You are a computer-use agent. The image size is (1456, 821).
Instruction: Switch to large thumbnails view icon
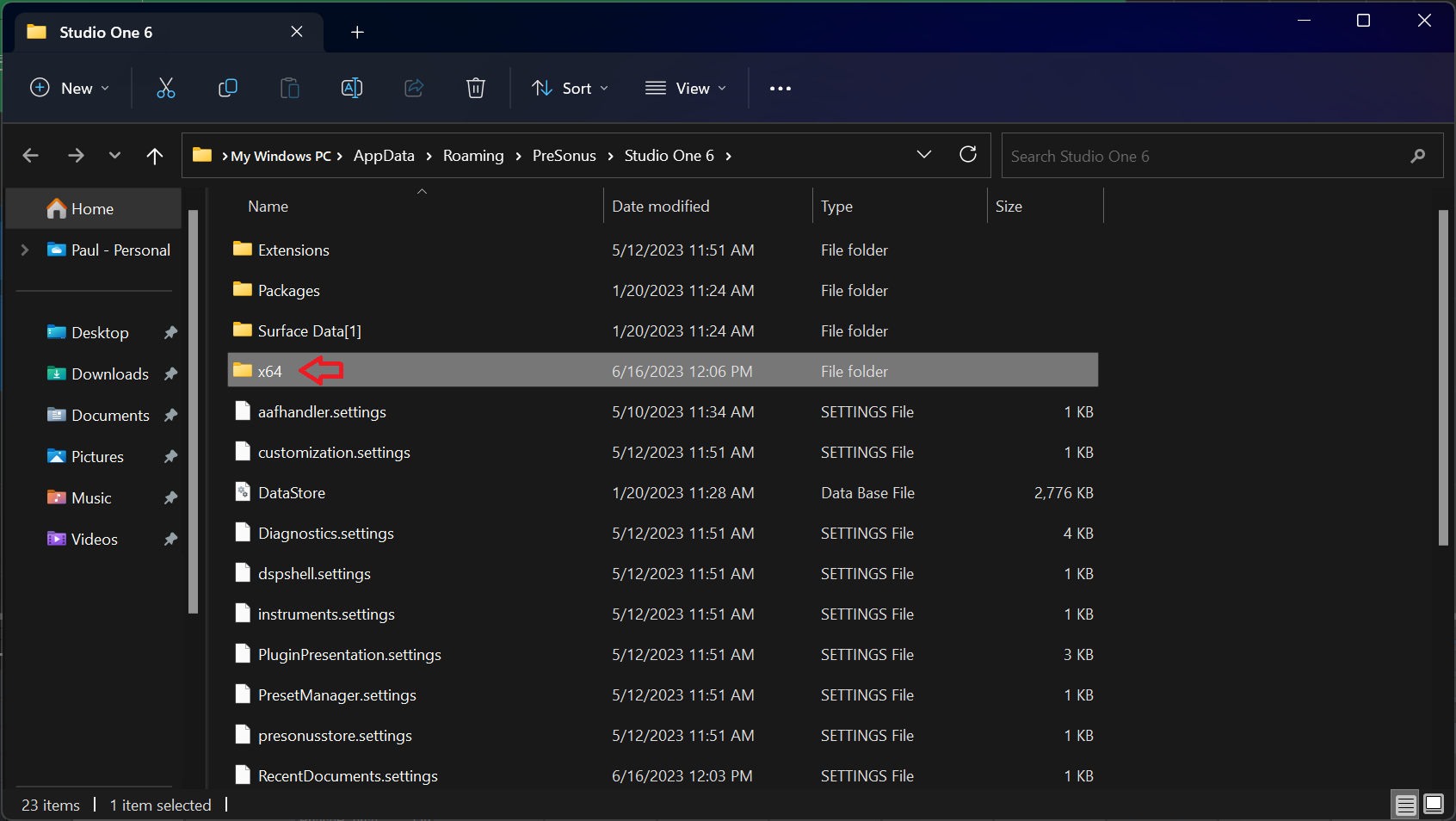pos(1434,805)
